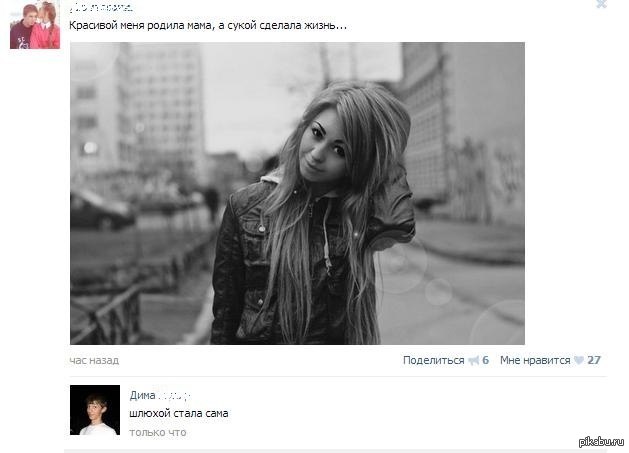Image resolution: width=629 pixels, height=453 pixels.
Task: Select the post caption about Красивой меня родила
Action: point(208,25)
